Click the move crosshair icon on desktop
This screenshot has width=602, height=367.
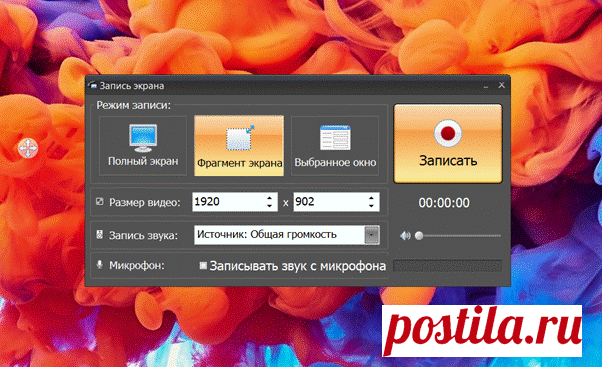point(28,147)
